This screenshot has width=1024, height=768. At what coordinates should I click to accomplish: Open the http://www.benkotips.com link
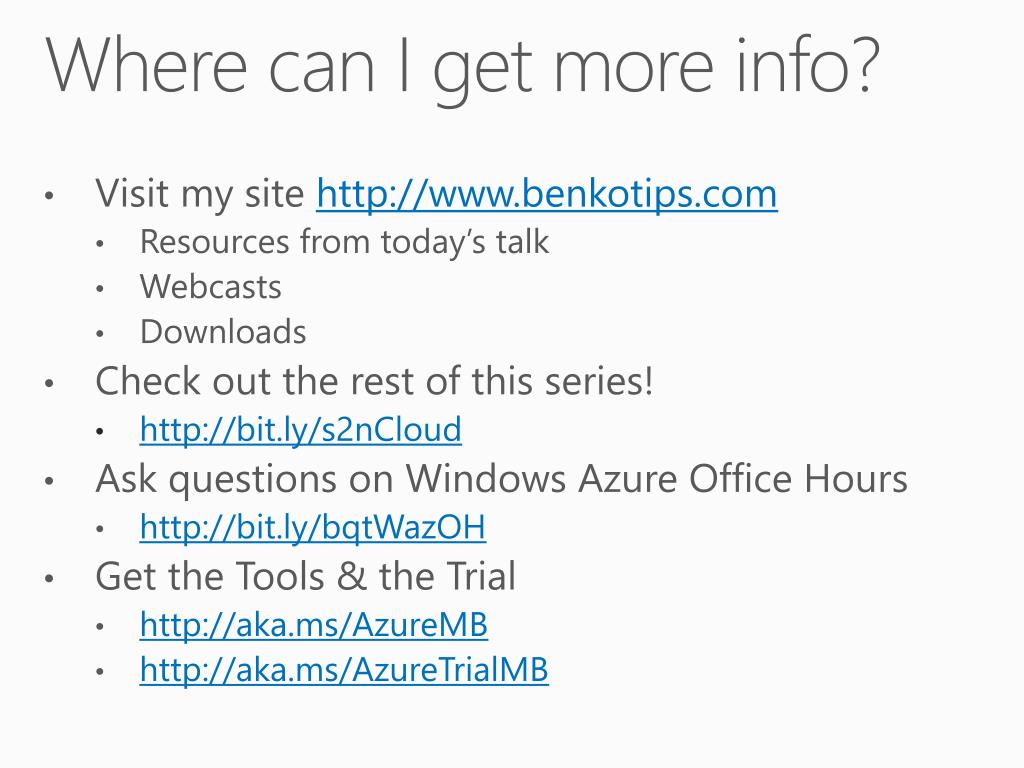[547, 194]
